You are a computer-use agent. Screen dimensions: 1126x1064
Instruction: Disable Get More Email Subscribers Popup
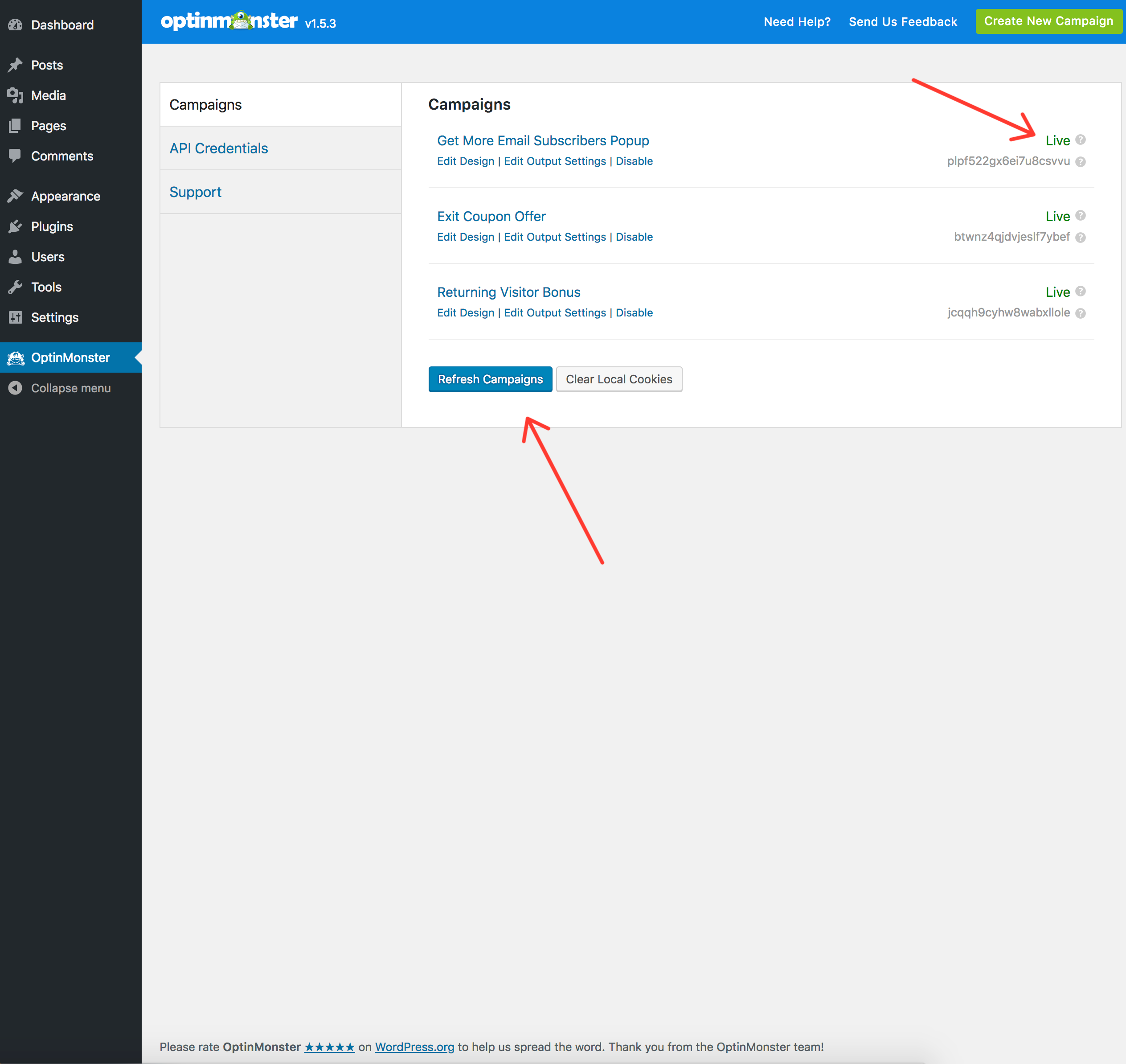click(x=634, y=161)
